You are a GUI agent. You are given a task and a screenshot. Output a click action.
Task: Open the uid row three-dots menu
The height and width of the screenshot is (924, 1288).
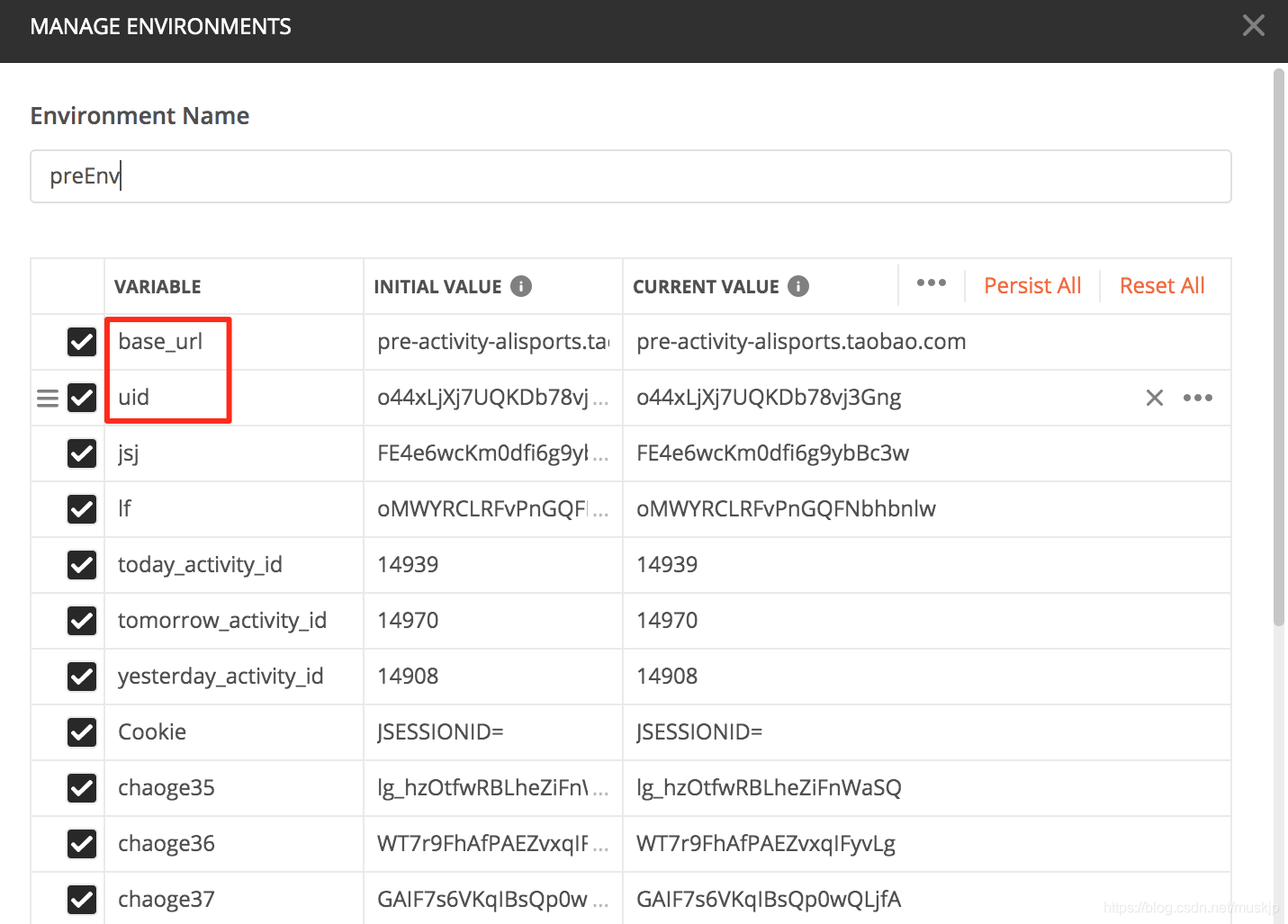tap(1198, 398)
